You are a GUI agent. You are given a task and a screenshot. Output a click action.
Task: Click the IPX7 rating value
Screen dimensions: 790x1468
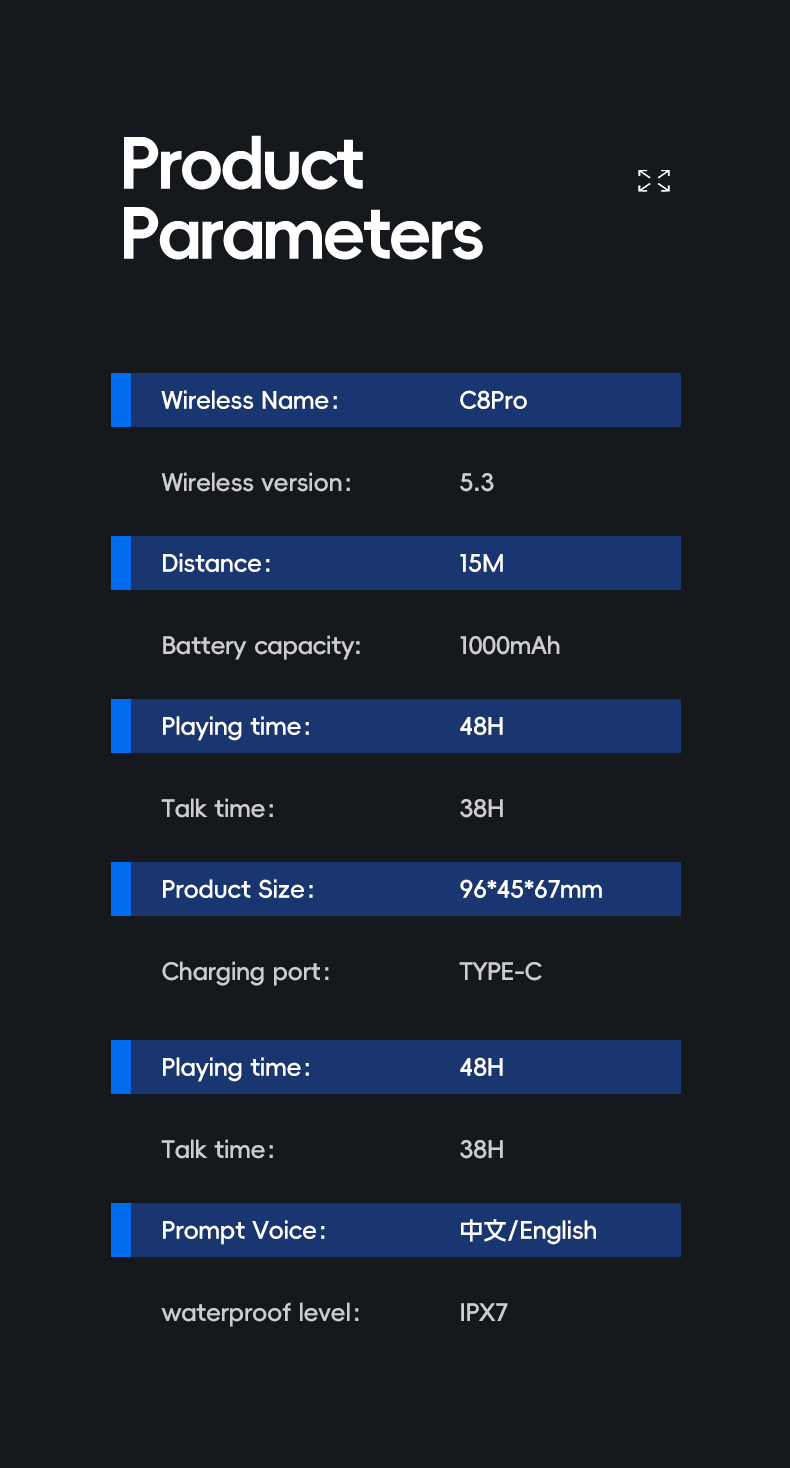(484, 1312)
